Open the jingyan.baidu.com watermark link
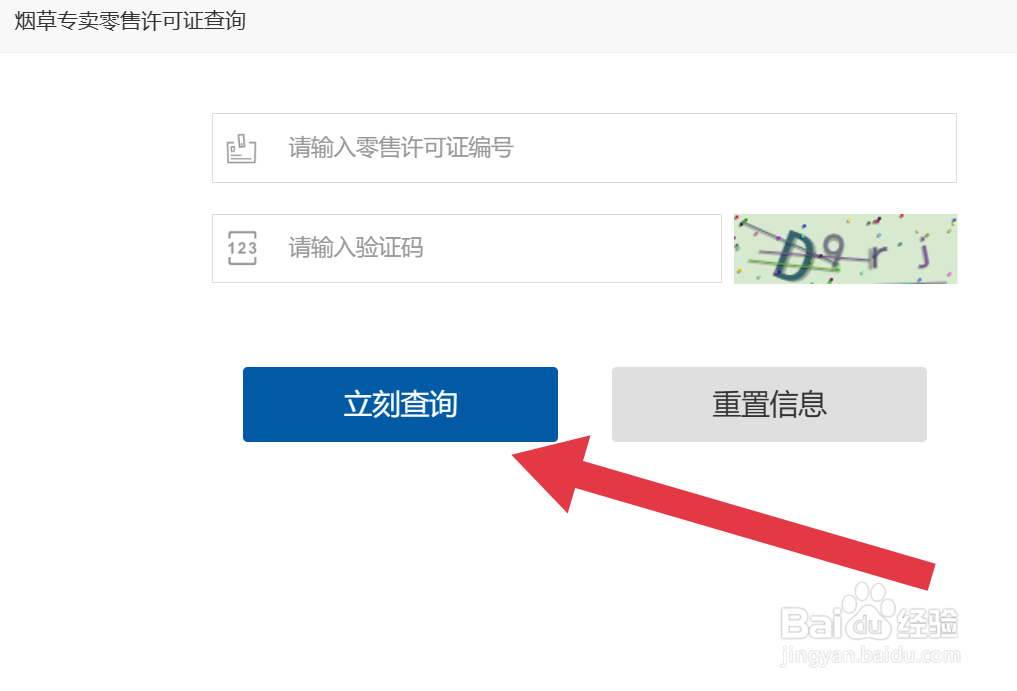The height and width of the screenshot is (691, 1017). (870, 655)
